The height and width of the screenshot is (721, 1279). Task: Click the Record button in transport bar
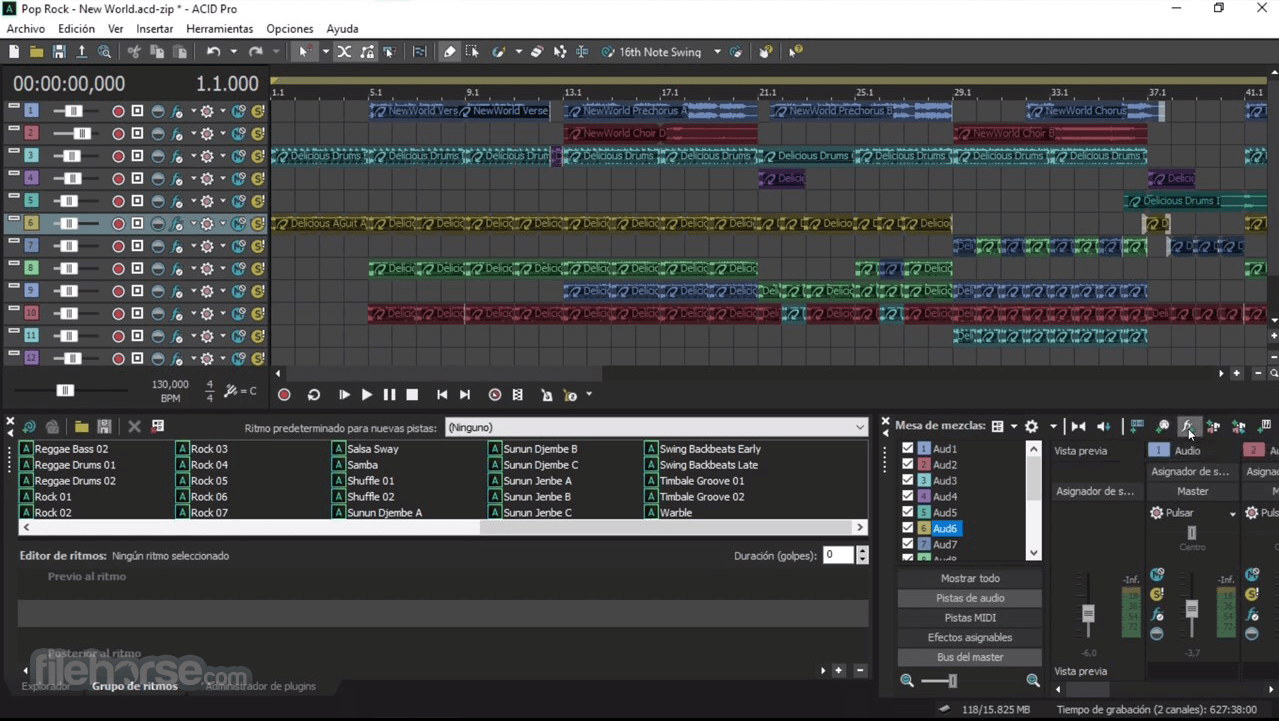(284, 395)
